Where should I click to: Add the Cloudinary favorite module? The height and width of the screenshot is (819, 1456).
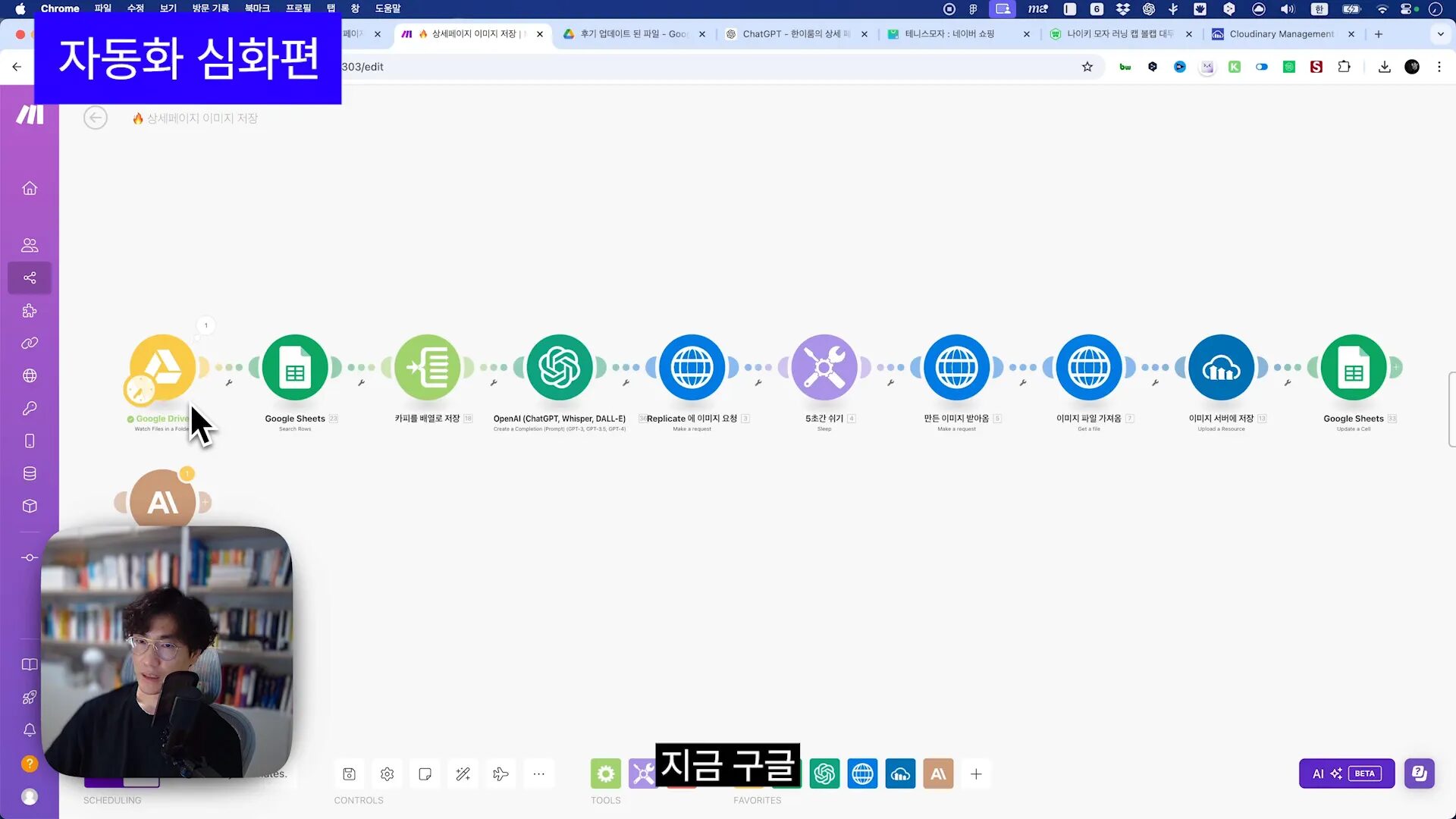[x=900, y=773]
